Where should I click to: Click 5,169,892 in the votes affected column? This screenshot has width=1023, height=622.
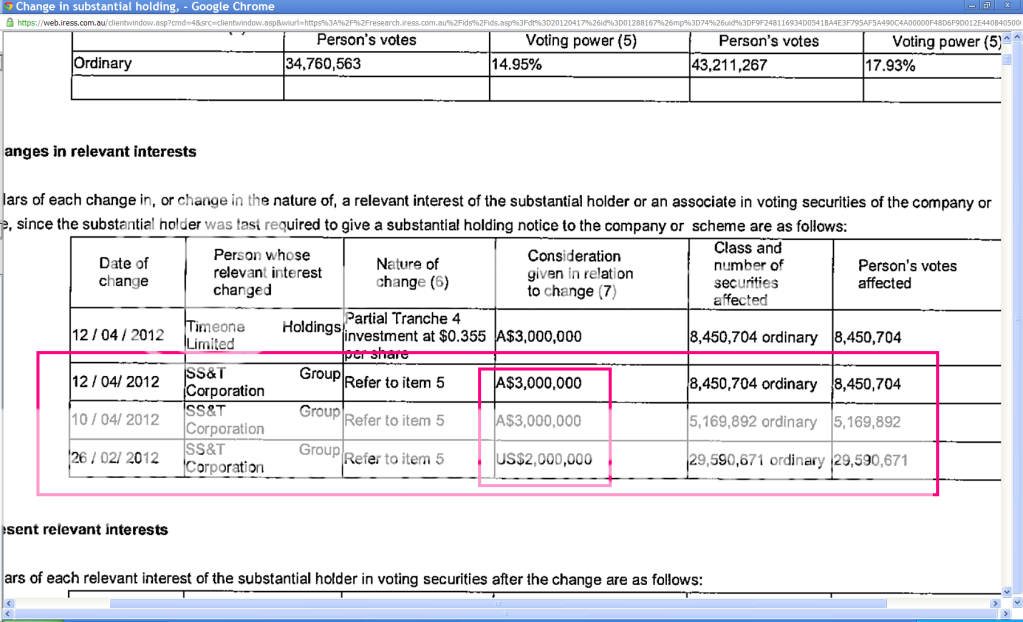coord(868,422)
